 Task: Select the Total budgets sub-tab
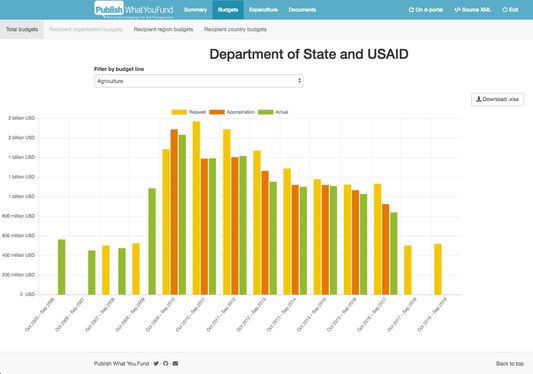(x=22, y=29)
